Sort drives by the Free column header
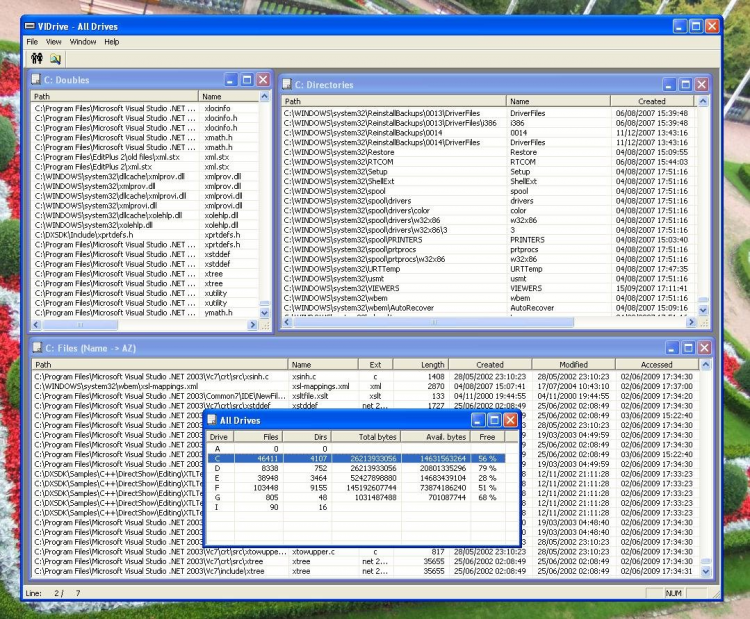This screenshot has height=619, width=750. pos(487,437)
